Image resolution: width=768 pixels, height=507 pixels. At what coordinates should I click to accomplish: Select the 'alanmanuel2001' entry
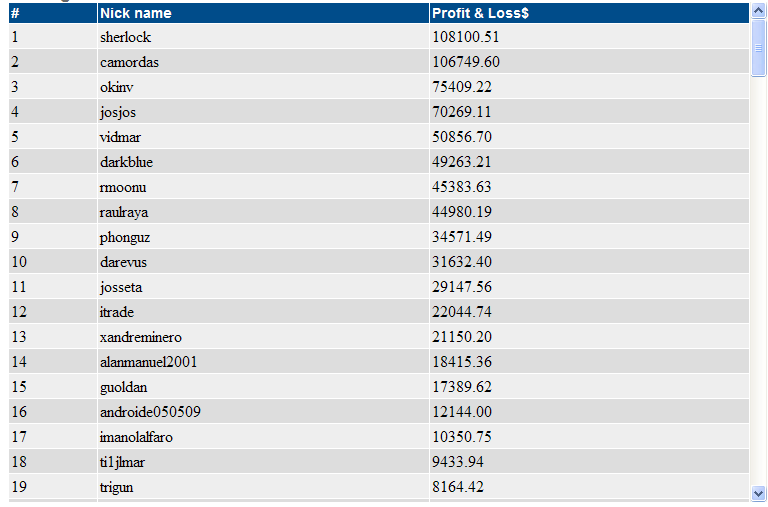coord(148,362)
